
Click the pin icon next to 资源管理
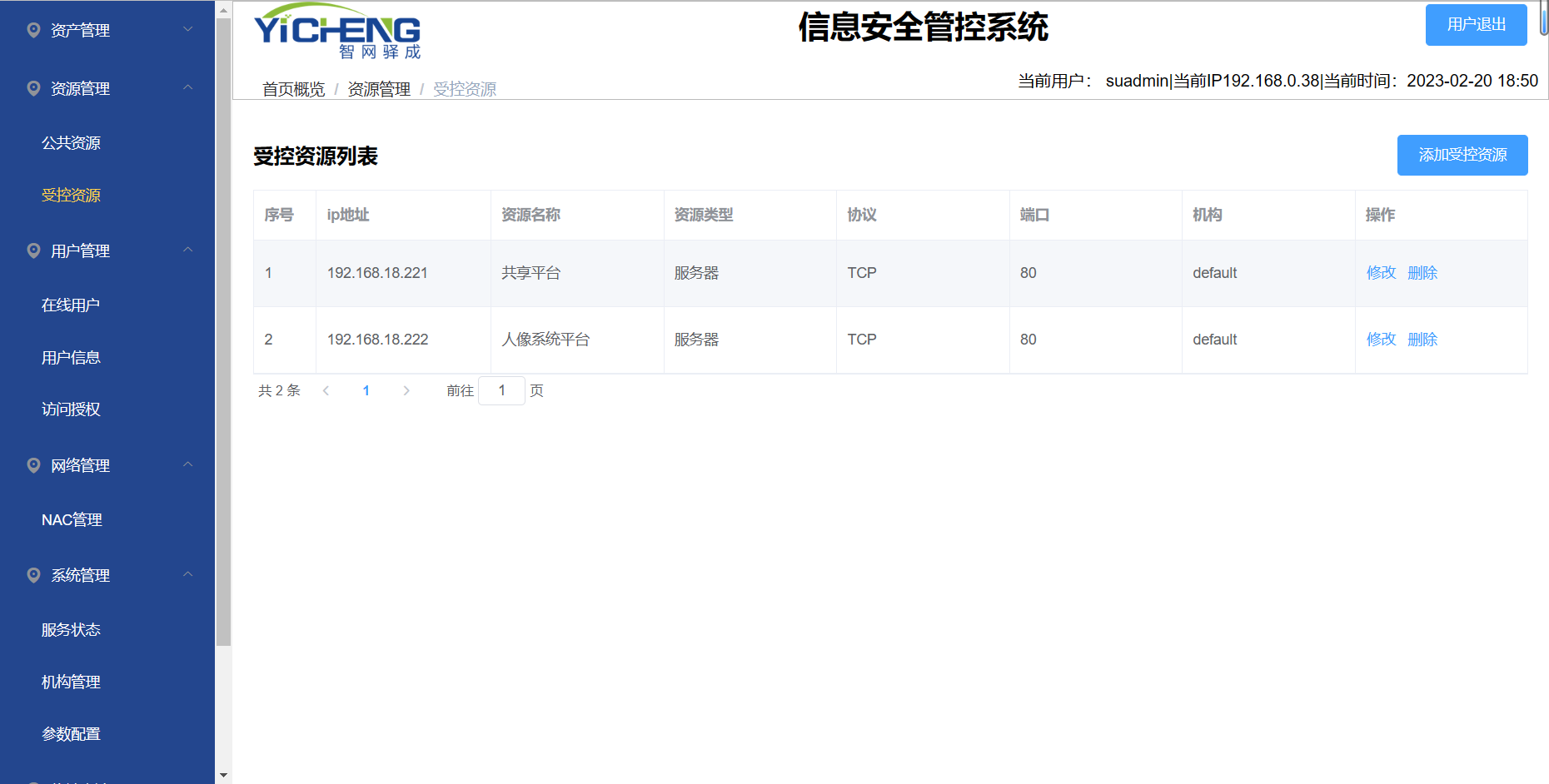click(x=33, y=88)
